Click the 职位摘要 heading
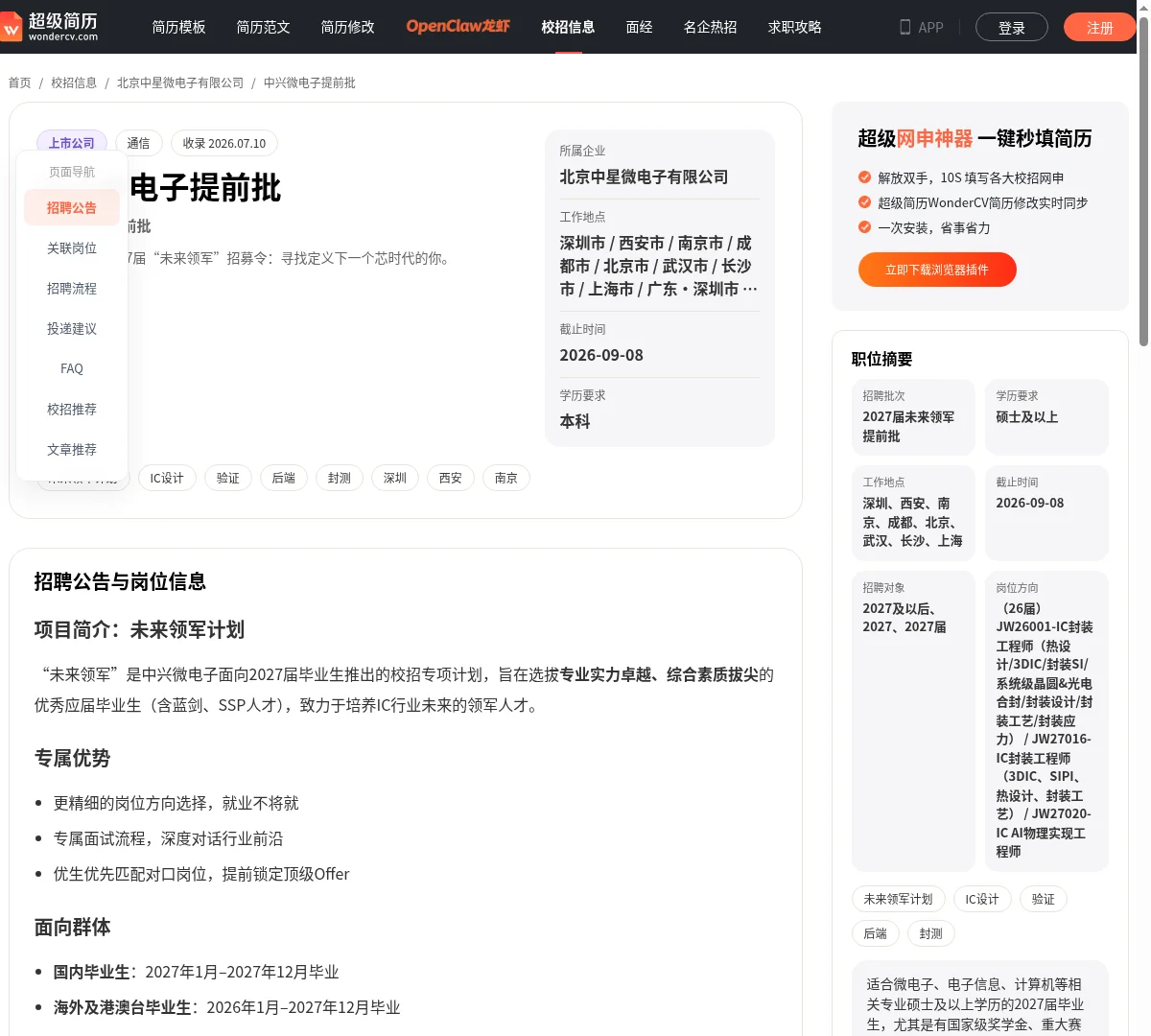Screen dimensions: 1151x1036 point(881,359)
